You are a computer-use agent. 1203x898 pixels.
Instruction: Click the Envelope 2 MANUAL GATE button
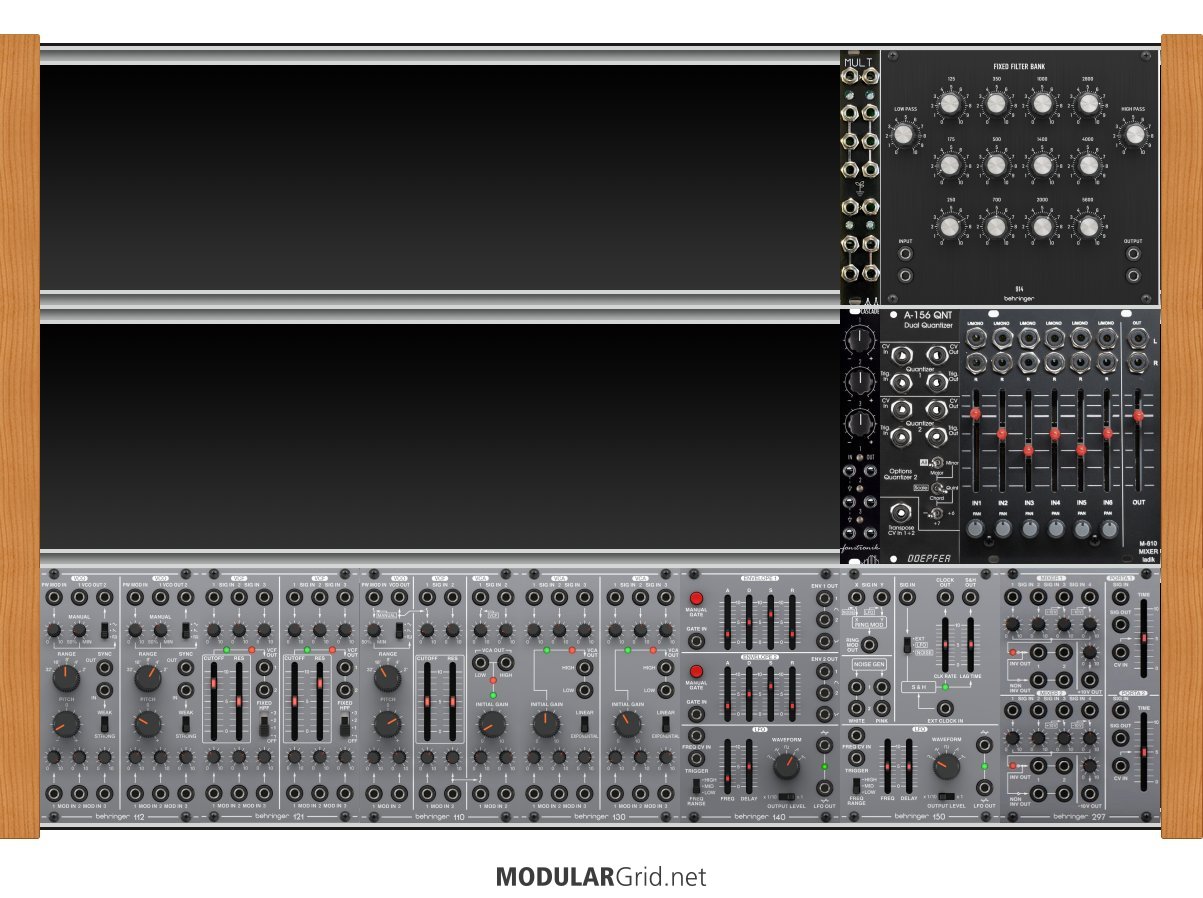[x=696, y=673]
